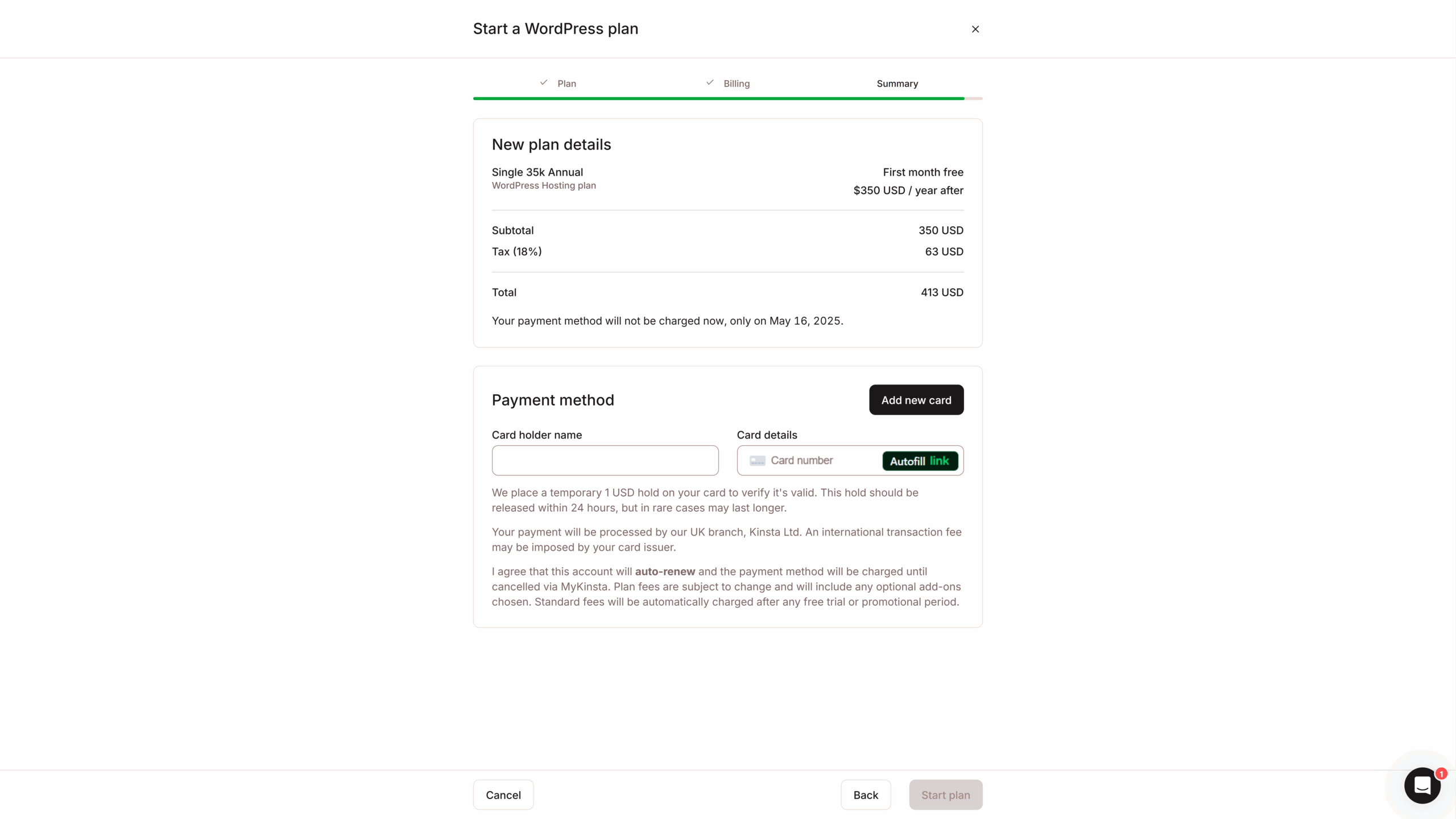
Task: Click the checkmark beside the Plan step
Action: pos(543,82)
